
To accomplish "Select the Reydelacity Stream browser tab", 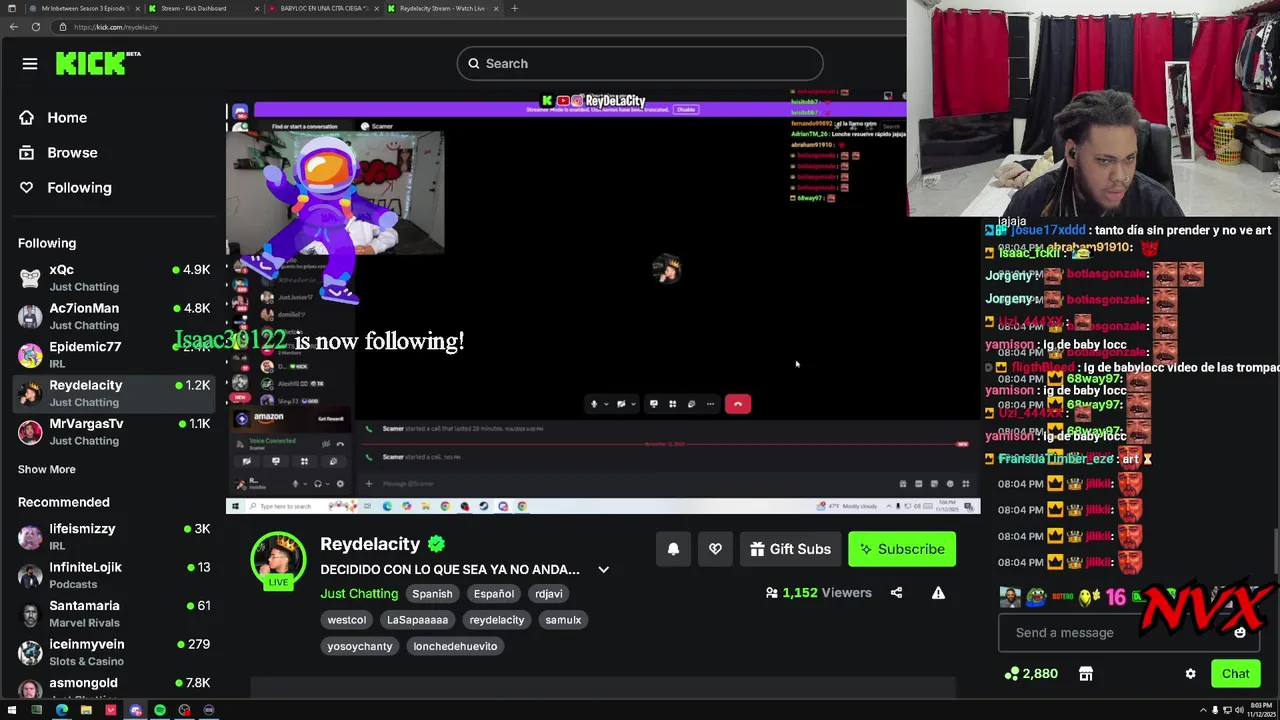I will click(441, 8).
